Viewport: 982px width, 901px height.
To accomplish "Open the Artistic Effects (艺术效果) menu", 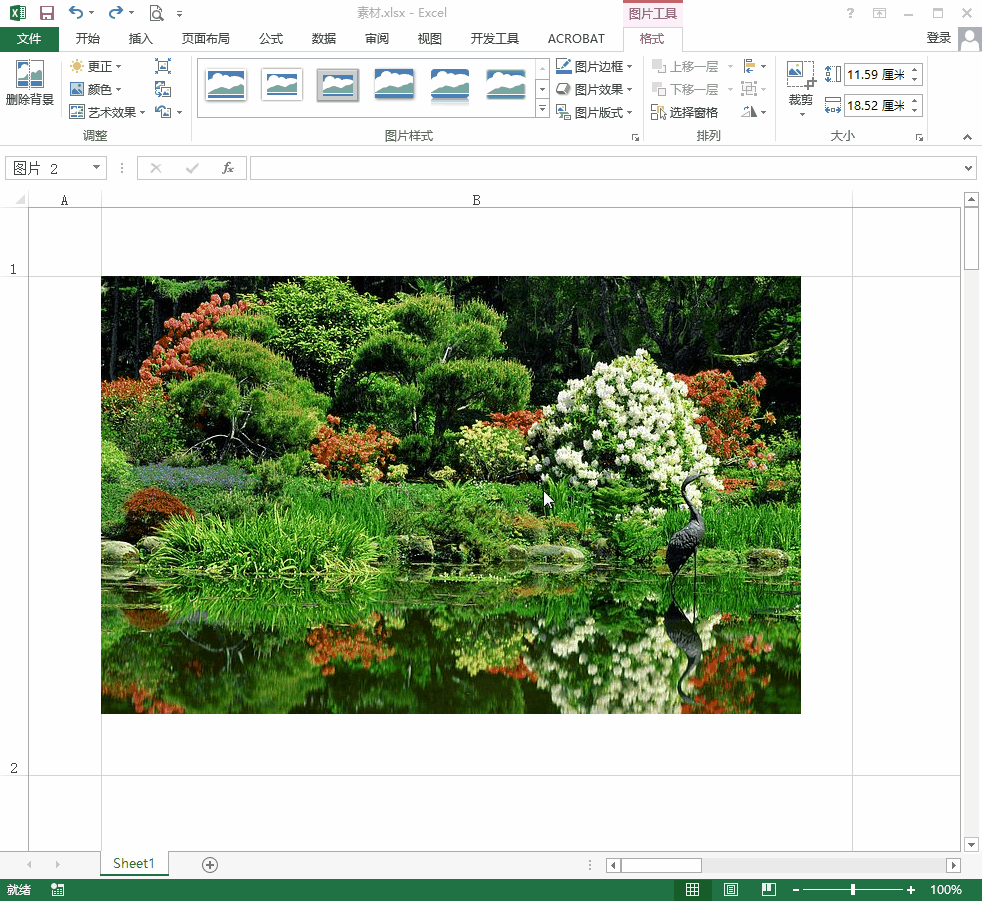I will pyautogui.click(x=107, y=112).
